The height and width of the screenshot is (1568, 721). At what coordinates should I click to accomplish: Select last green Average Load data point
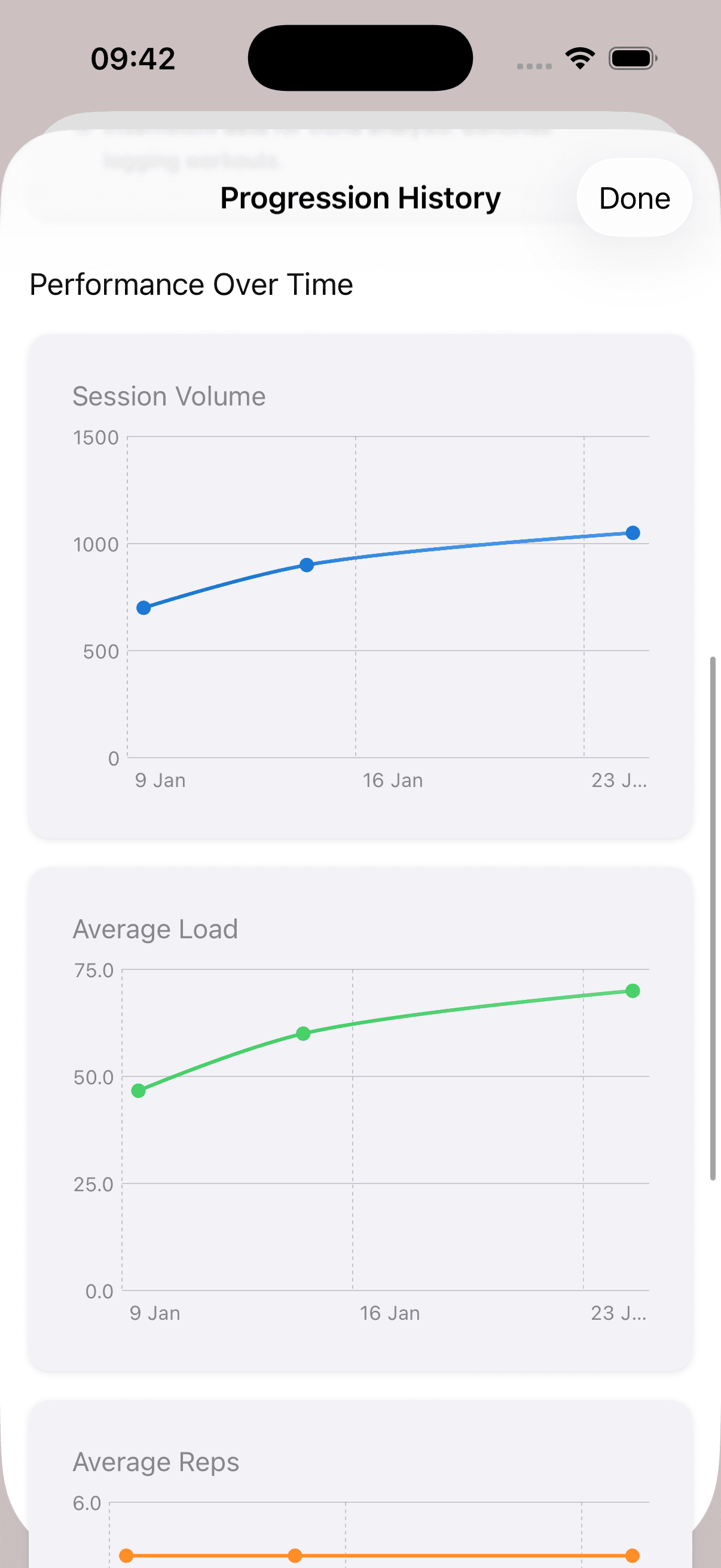click(633, 991)
